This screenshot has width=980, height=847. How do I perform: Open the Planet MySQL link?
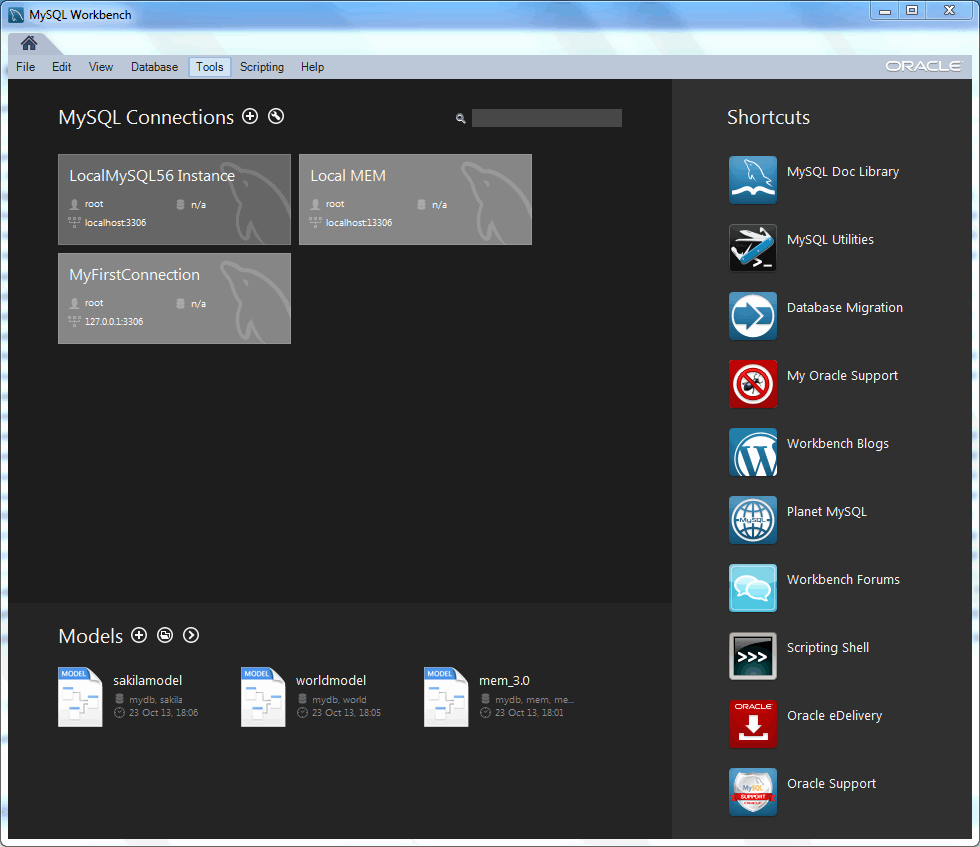point(826,512)
